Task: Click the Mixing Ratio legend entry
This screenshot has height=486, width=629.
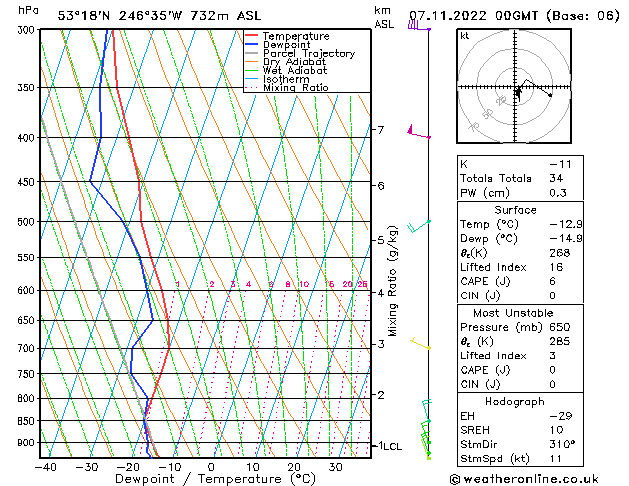Action: [x=286, y=87]
